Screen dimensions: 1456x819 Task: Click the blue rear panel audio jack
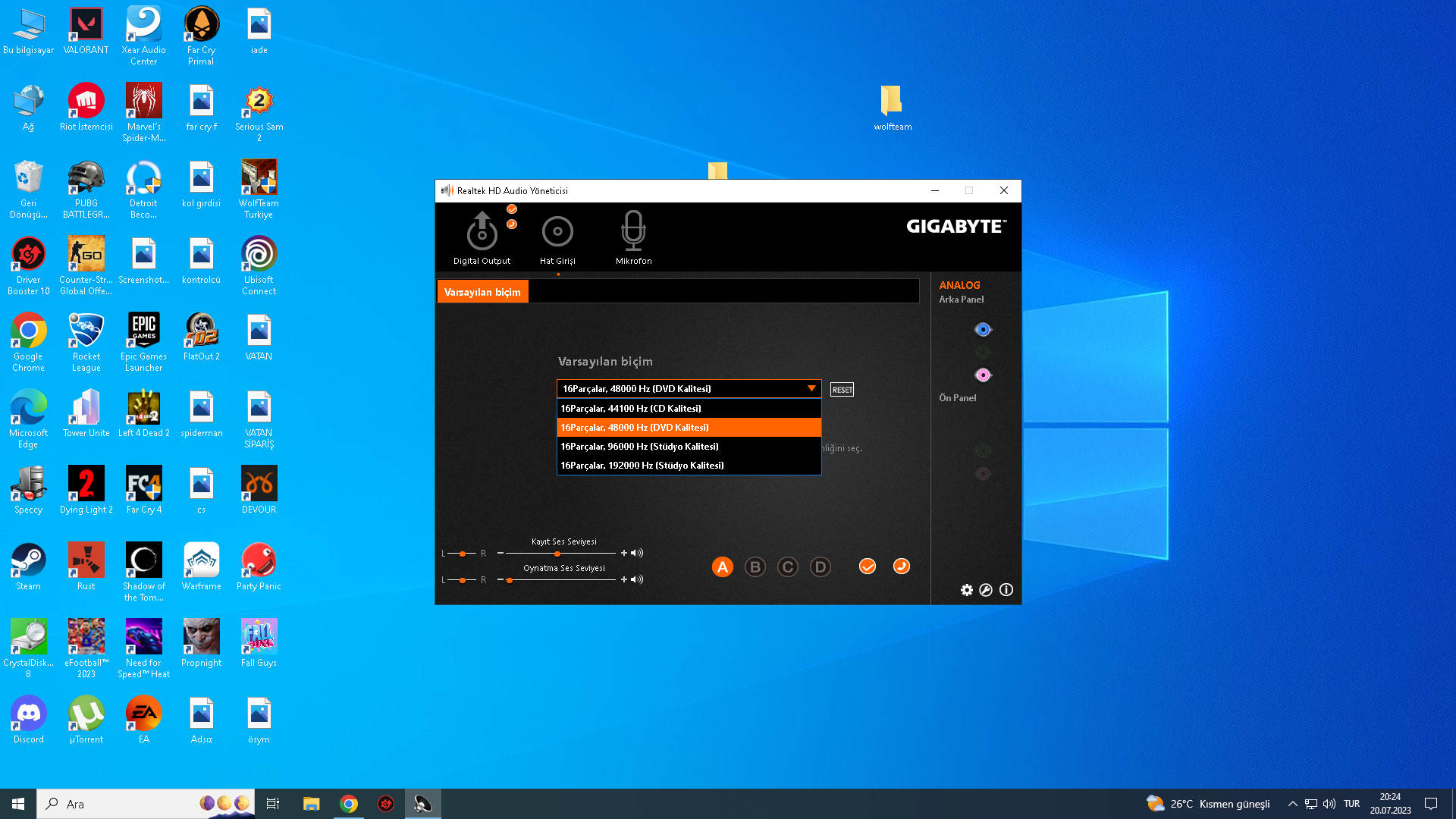983,329
